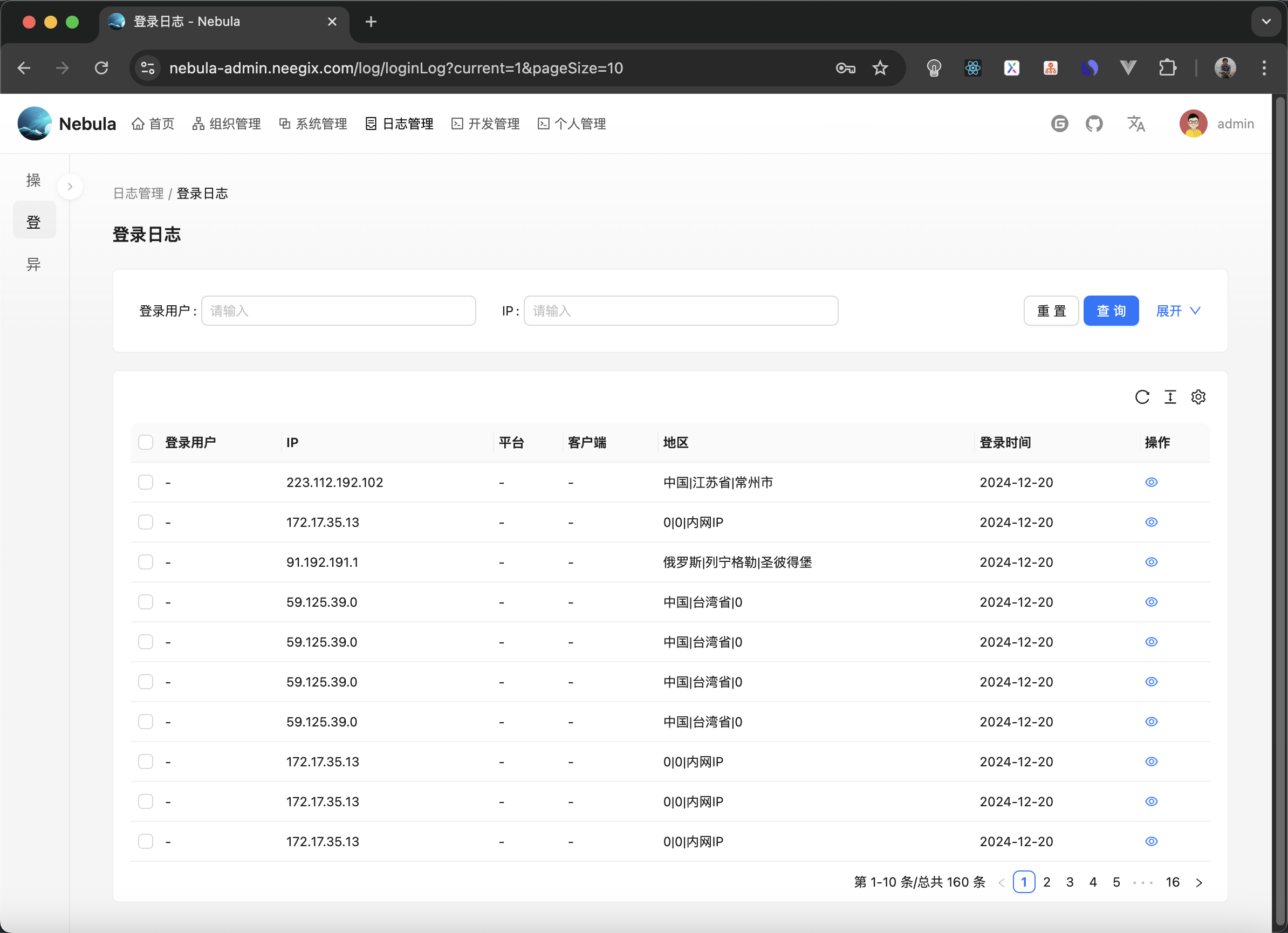Image resolution: width=1288 pixels, height=933 pixels.
Task: Open the browser tab overflow chevron
Action: tap(1265, 21)
